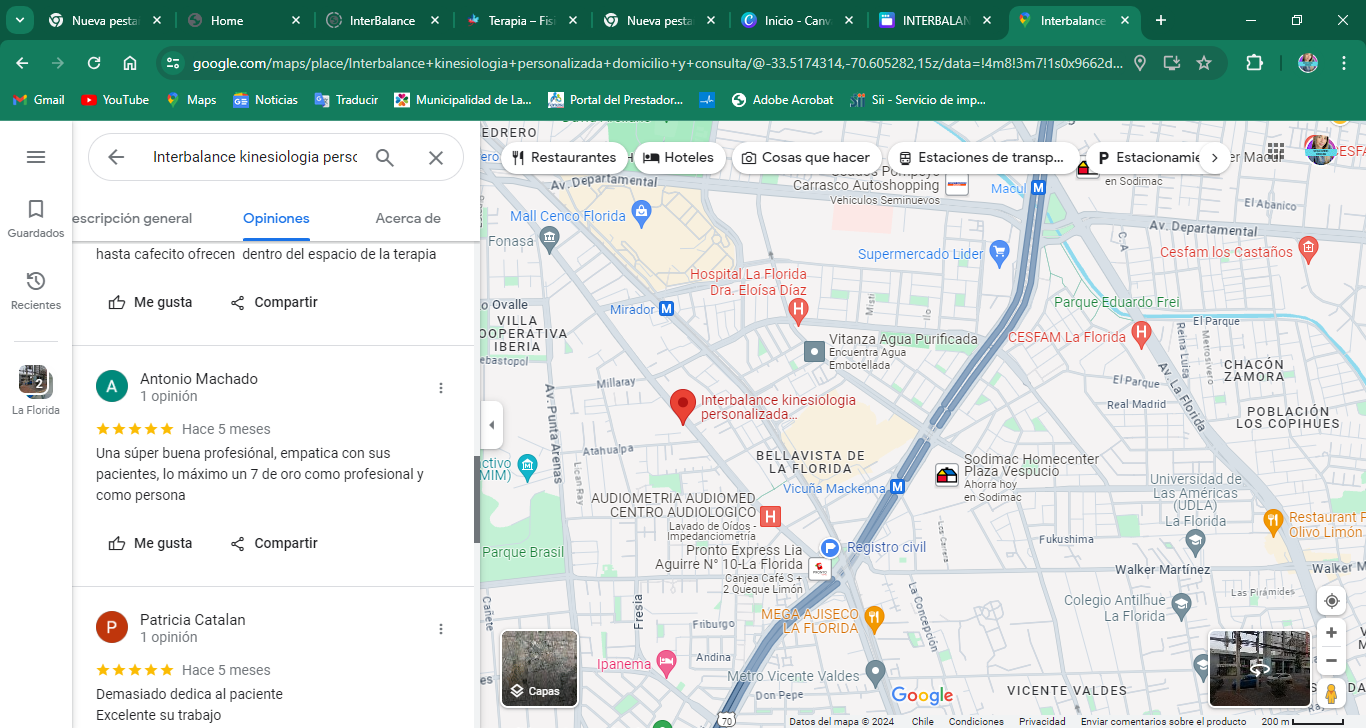Click the Registro civil marker
The height and width of the screenshot is (728, 1366).
829,548
